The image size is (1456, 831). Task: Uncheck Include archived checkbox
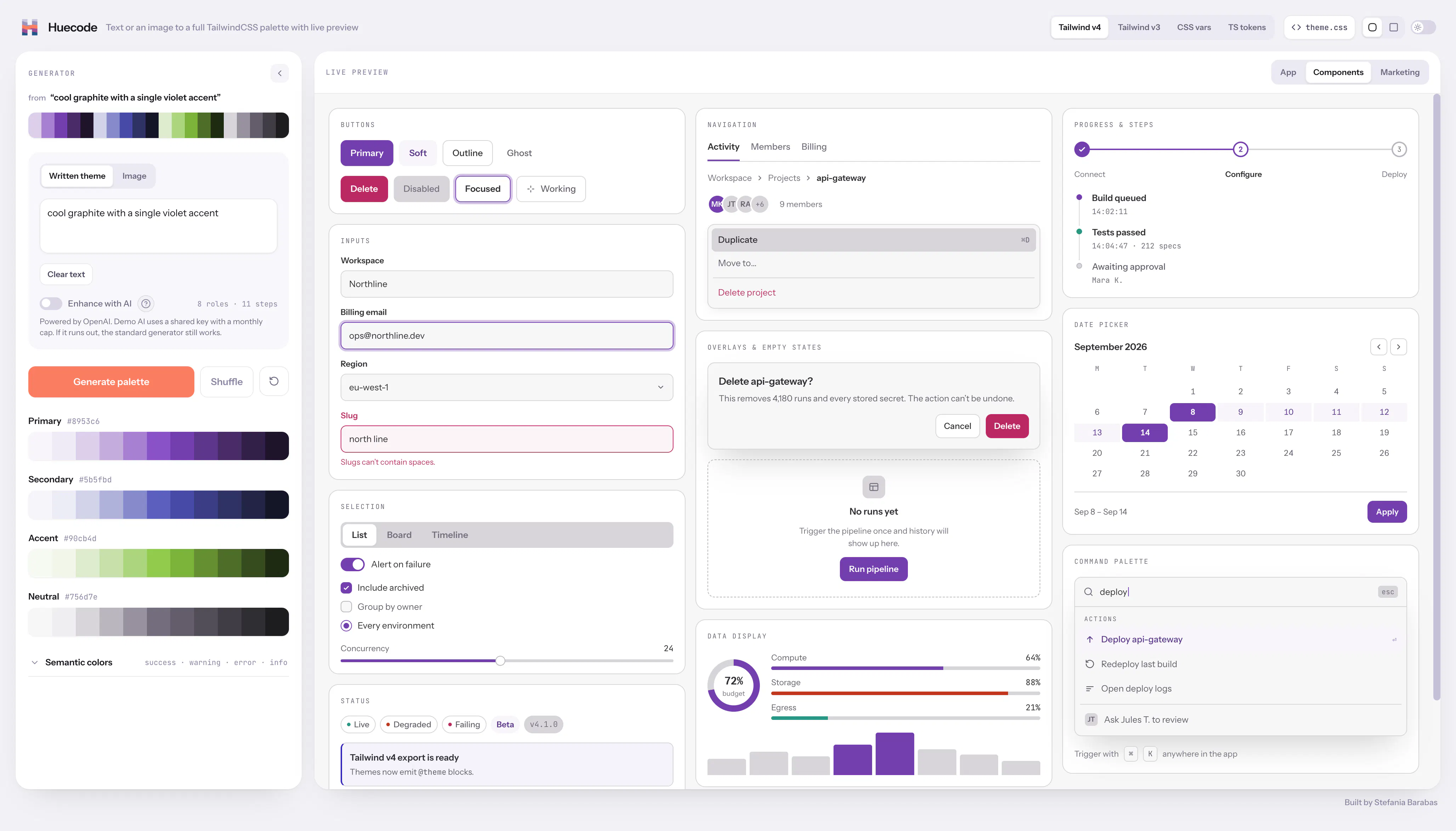pyautogui.click(x=346, y=588)
